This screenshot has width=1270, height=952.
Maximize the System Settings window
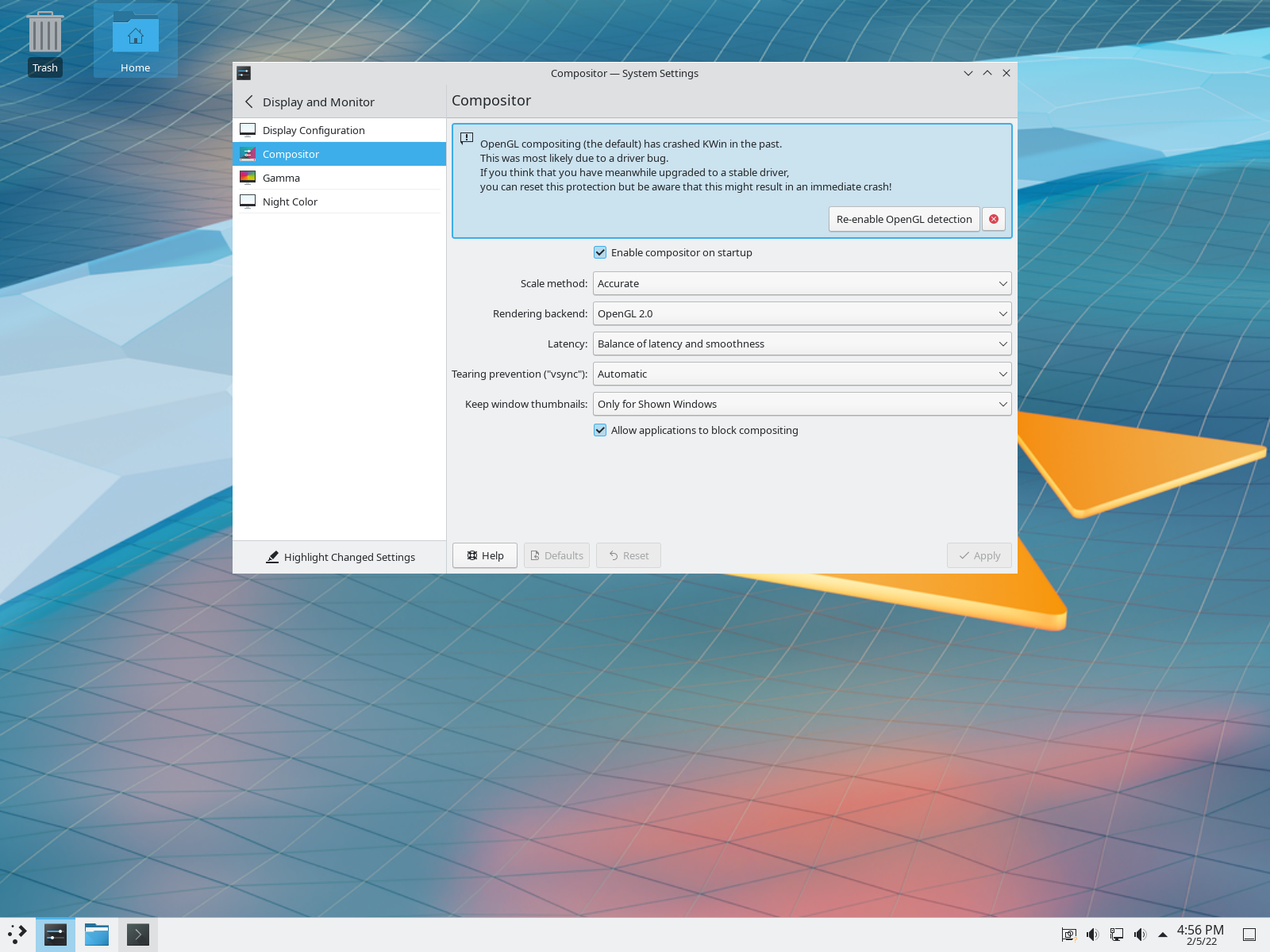click(x=987, y=73)
